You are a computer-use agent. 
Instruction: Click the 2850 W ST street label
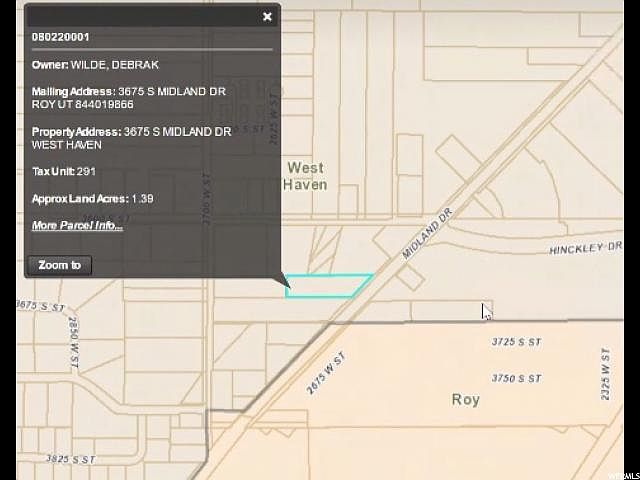tap(74, 343)
